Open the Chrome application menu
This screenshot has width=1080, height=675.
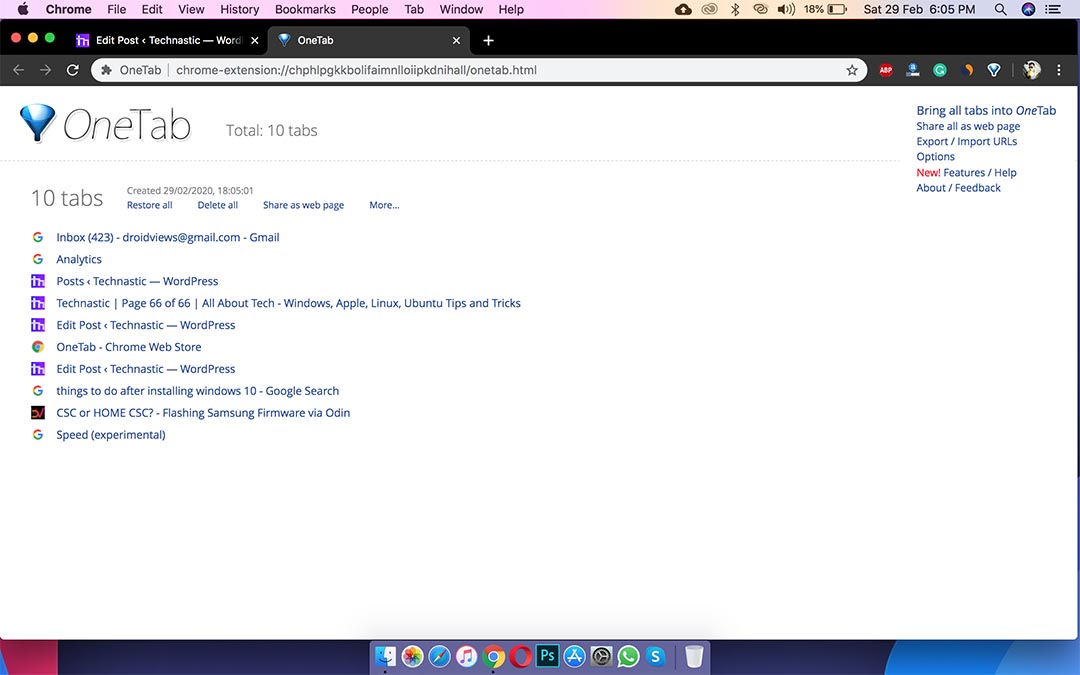pyautogui.click(x=68, y=10)
